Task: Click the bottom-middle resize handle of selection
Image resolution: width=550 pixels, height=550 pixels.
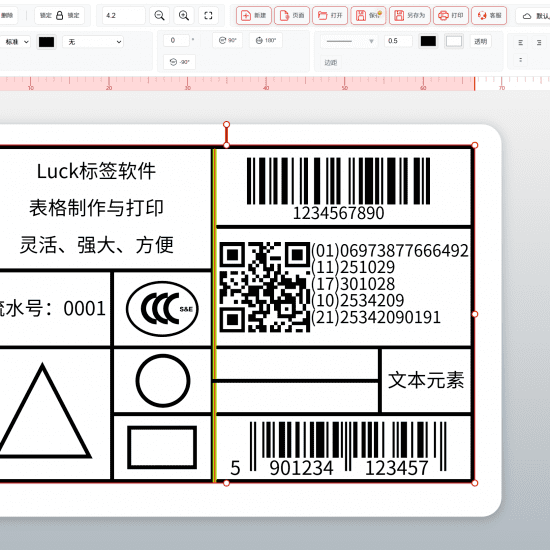Action: (x=227, y=483)
